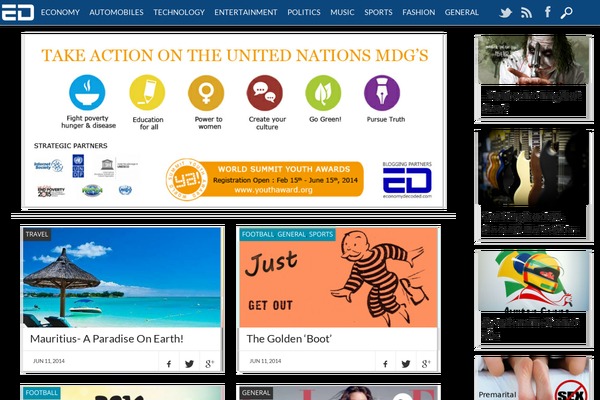This screenshot has width=600, height=400.
Task: Open the Premarital sex sidebar thumbnail
Action: (533, 379)
